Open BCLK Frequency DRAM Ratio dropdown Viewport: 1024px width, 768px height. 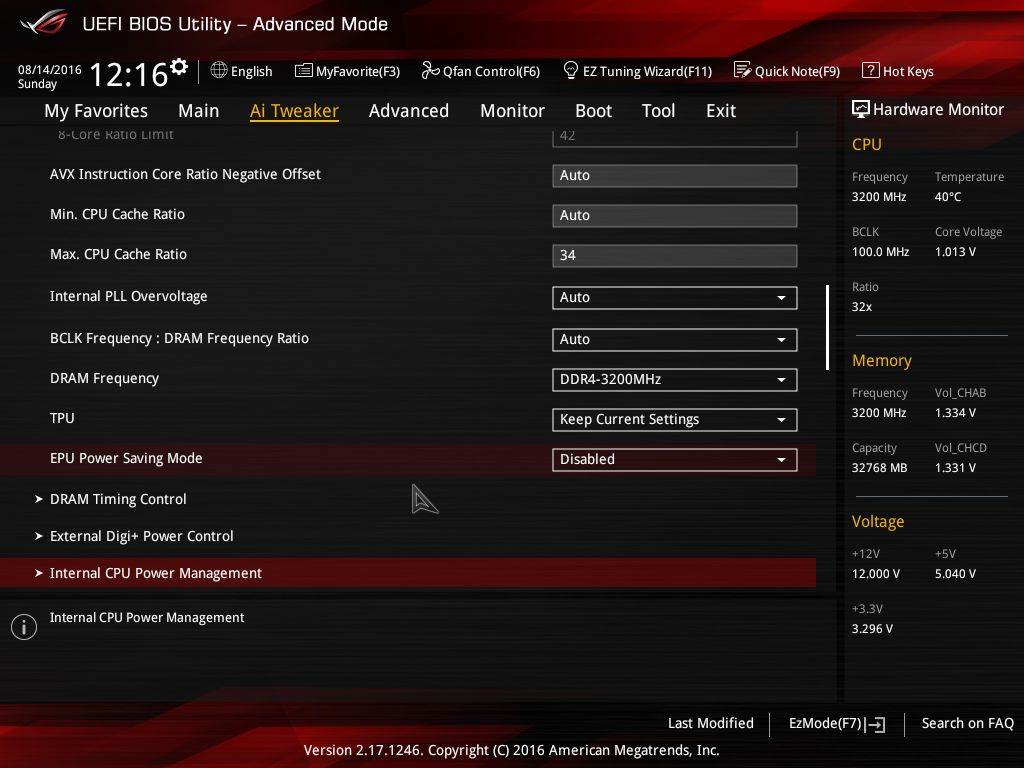click(675, 340)
